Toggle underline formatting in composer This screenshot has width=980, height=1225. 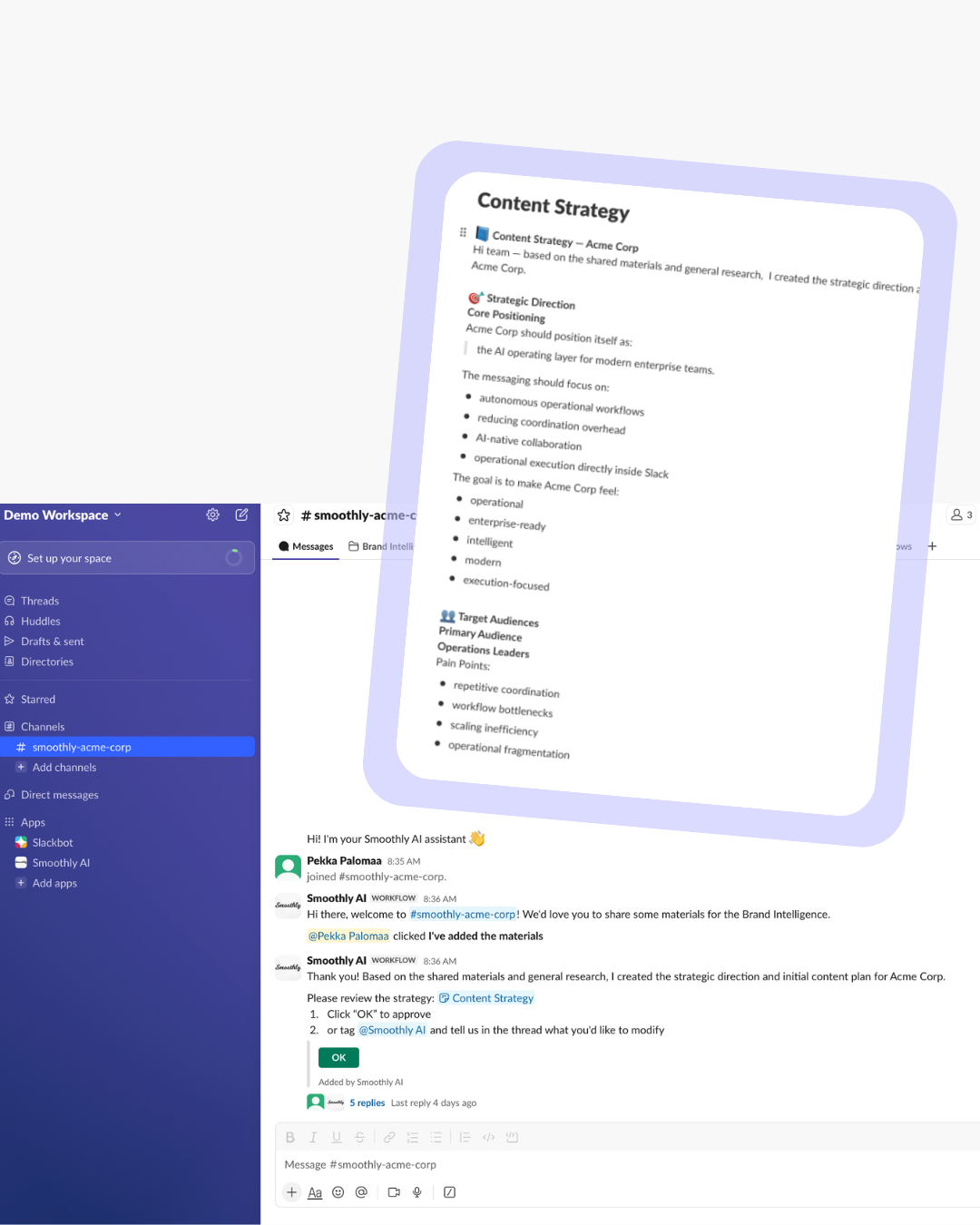pos(337,1137)
